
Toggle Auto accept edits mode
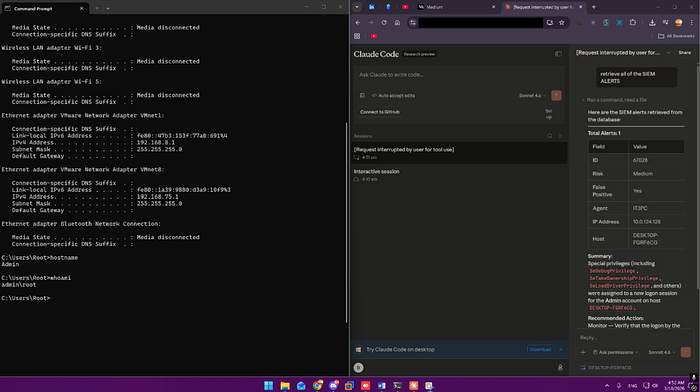tap(393, 95)
